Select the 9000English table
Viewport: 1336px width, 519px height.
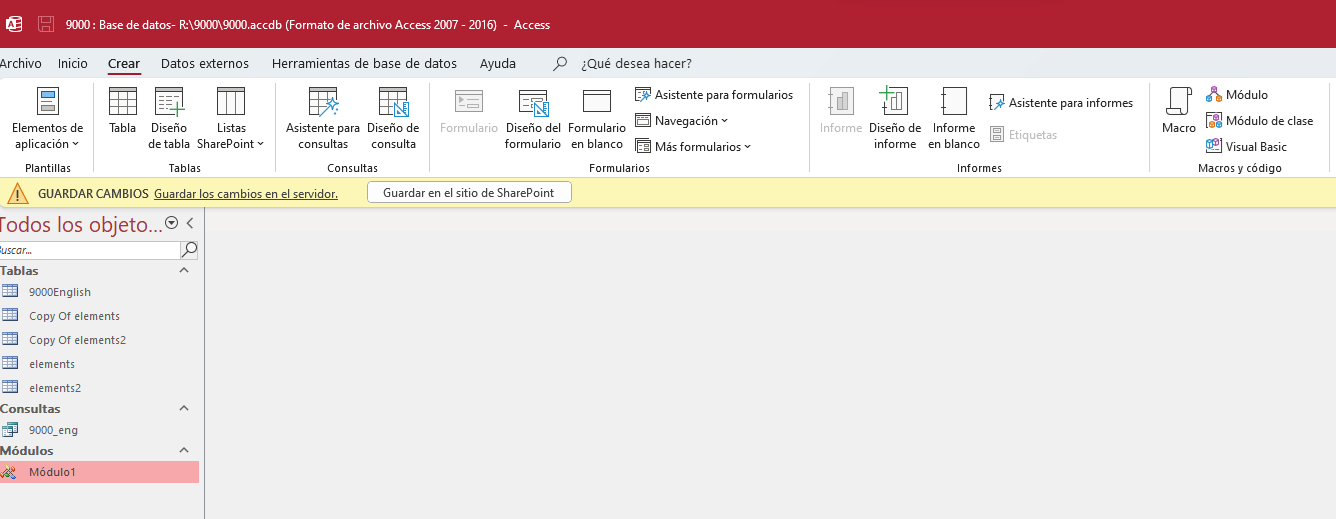pyautogui.click(x=60, y=292)
